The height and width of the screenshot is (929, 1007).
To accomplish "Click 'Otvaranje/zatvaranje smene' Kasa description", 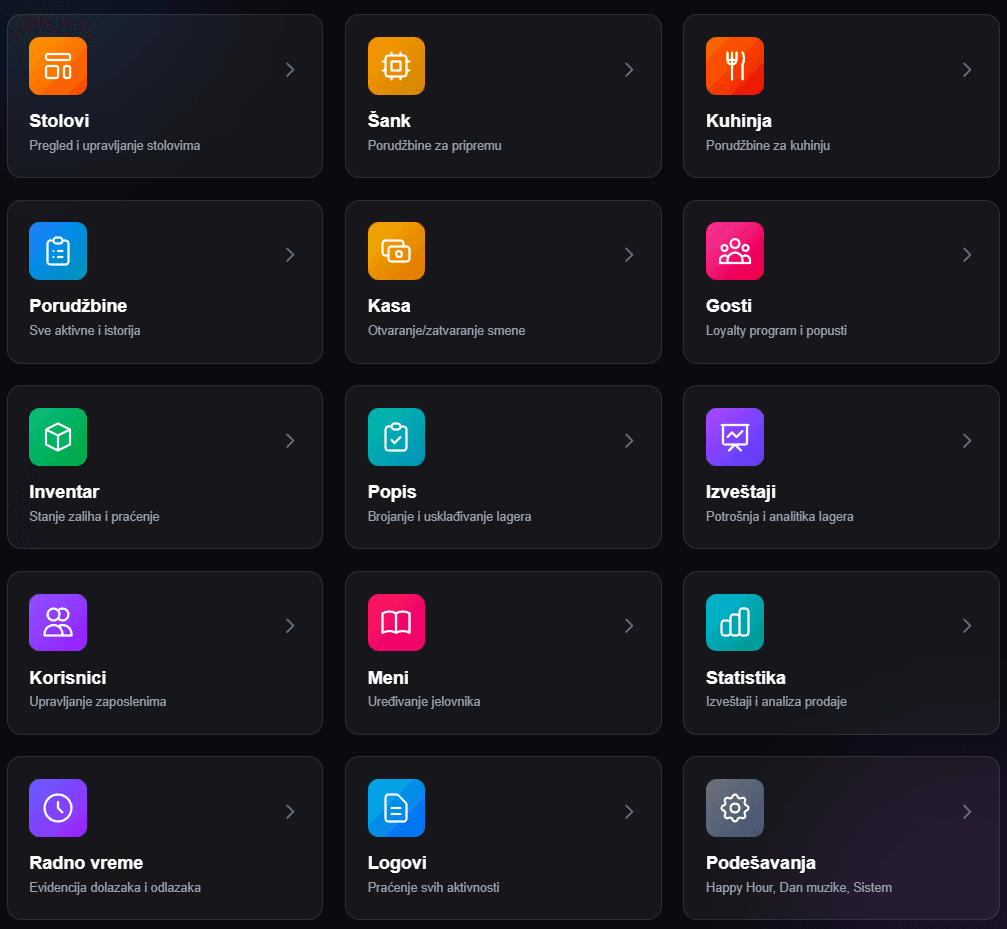I will coord(446,331).
